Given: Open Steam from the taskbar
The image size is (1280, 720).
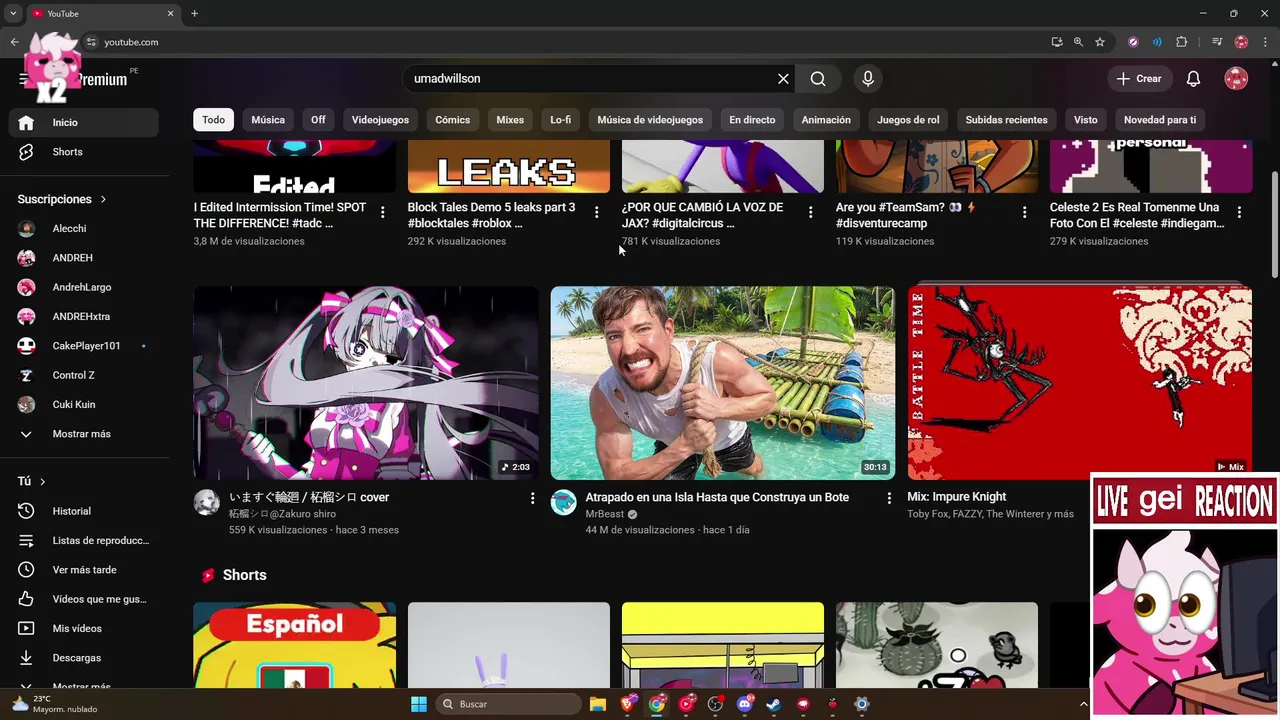Looking at the screenshot, I should tap(773, 704).
